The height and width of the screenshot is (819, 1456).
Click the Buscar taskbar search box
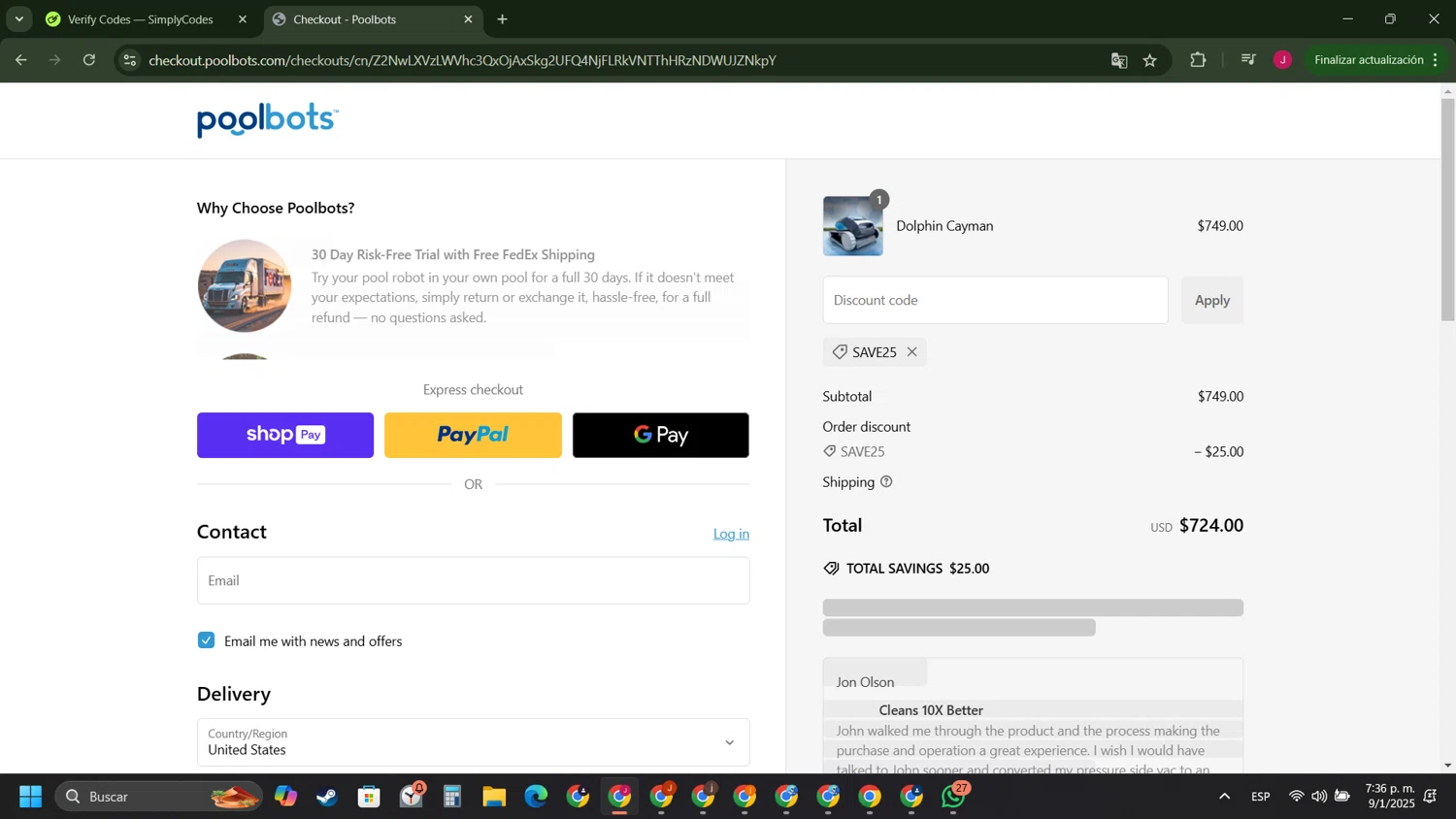point(158,797)
